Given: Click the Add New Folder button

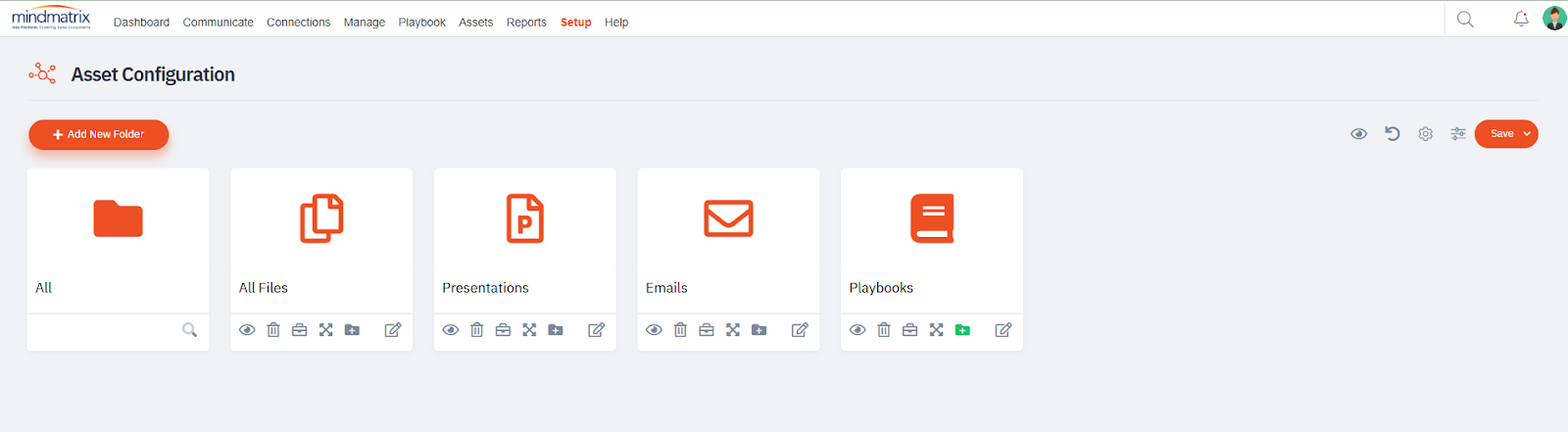Looking at the screenshot, I should 98,134.
